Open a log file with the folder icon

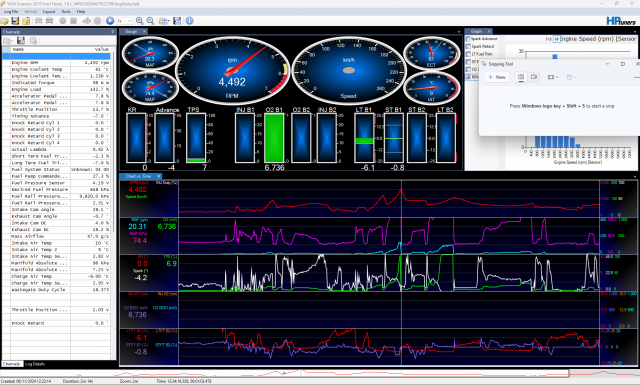[x=4, y=20]
